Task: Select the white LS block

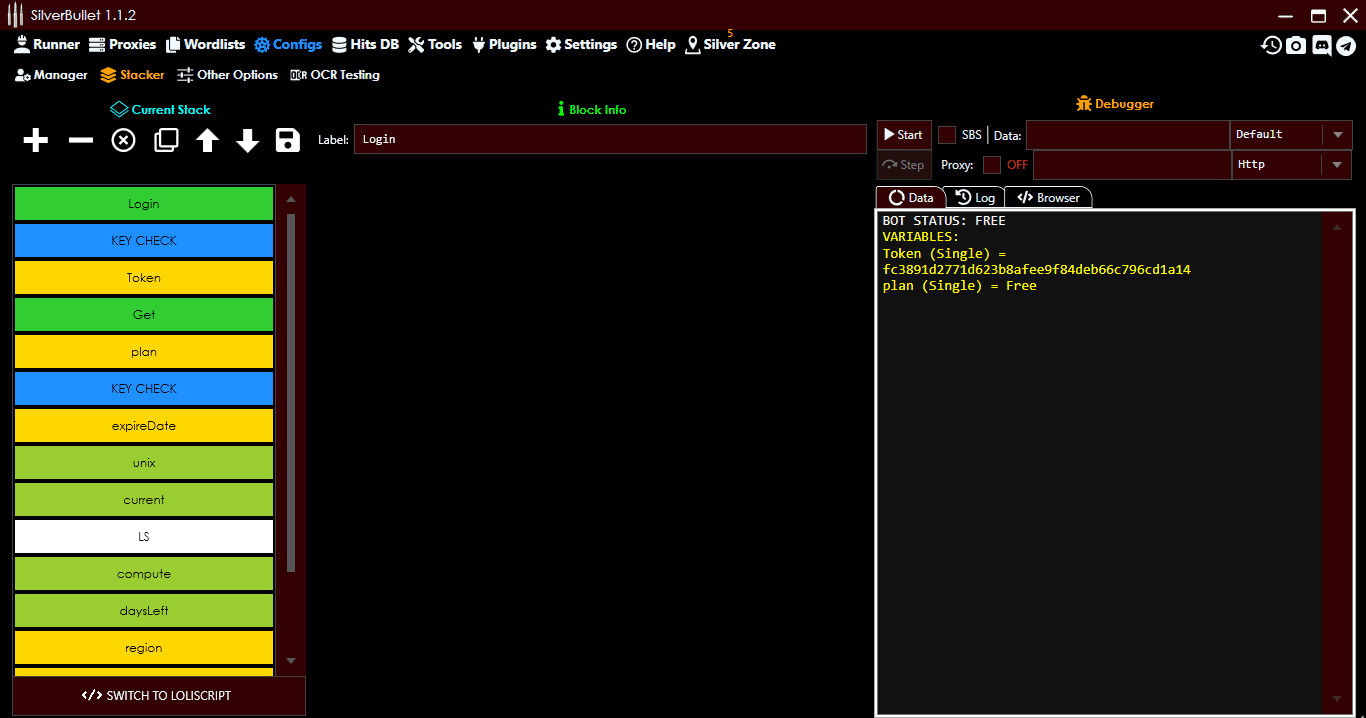Action: (x=144, y=537)
